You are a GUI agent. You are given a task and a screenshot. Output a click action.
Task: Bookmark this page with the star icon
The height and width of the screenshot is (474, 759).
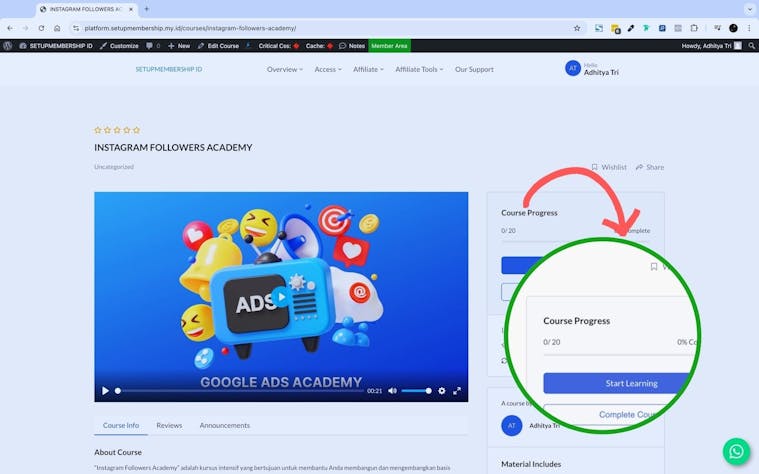tap(577, 28)
